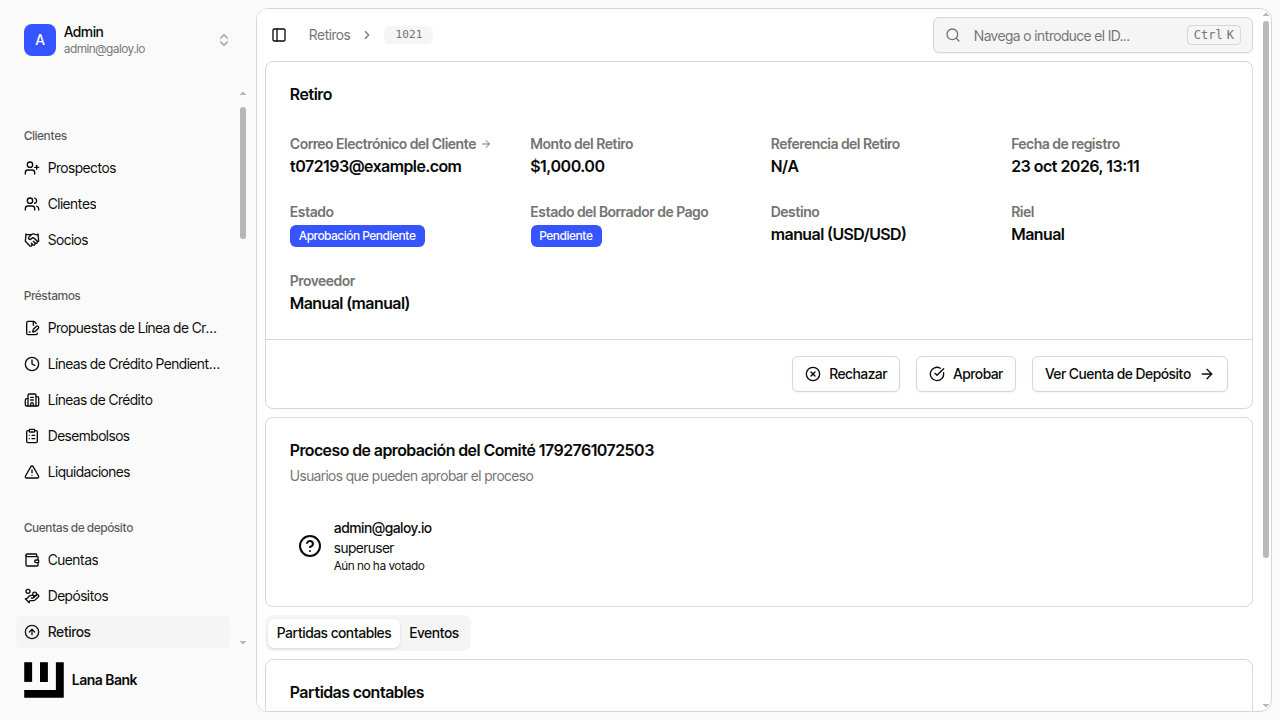Click the Lana Bank logo

pyautogui.click(x=44, y=680)
